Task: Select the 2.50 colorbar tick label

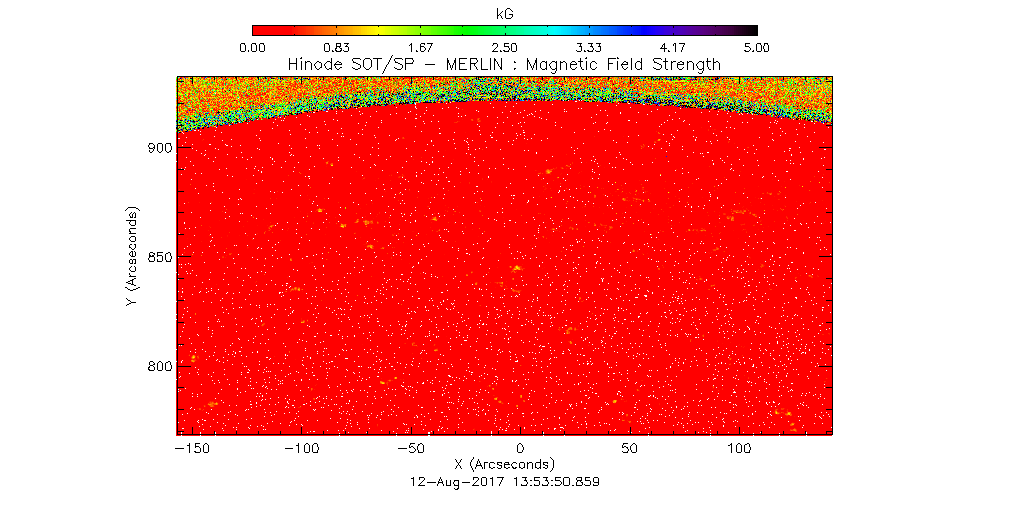Action: tap(505, 47)
